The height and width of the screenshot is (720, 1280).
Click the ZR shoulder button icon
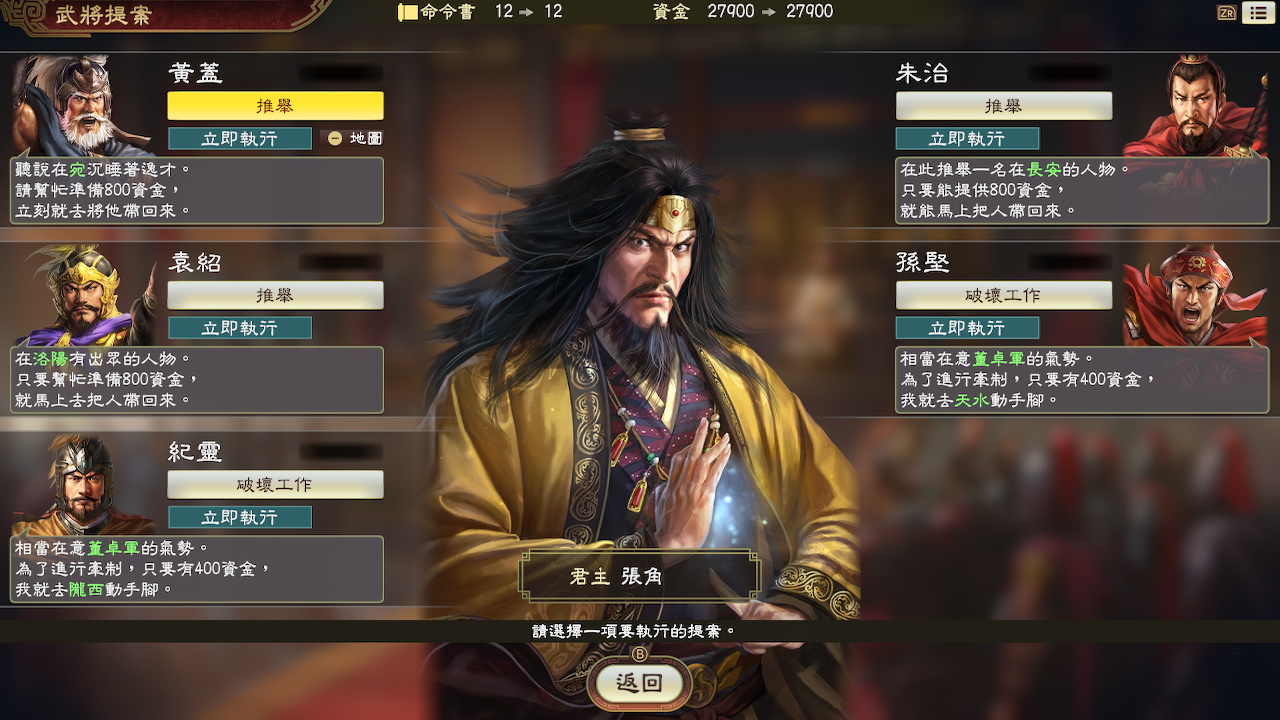tap(1226, 13)
